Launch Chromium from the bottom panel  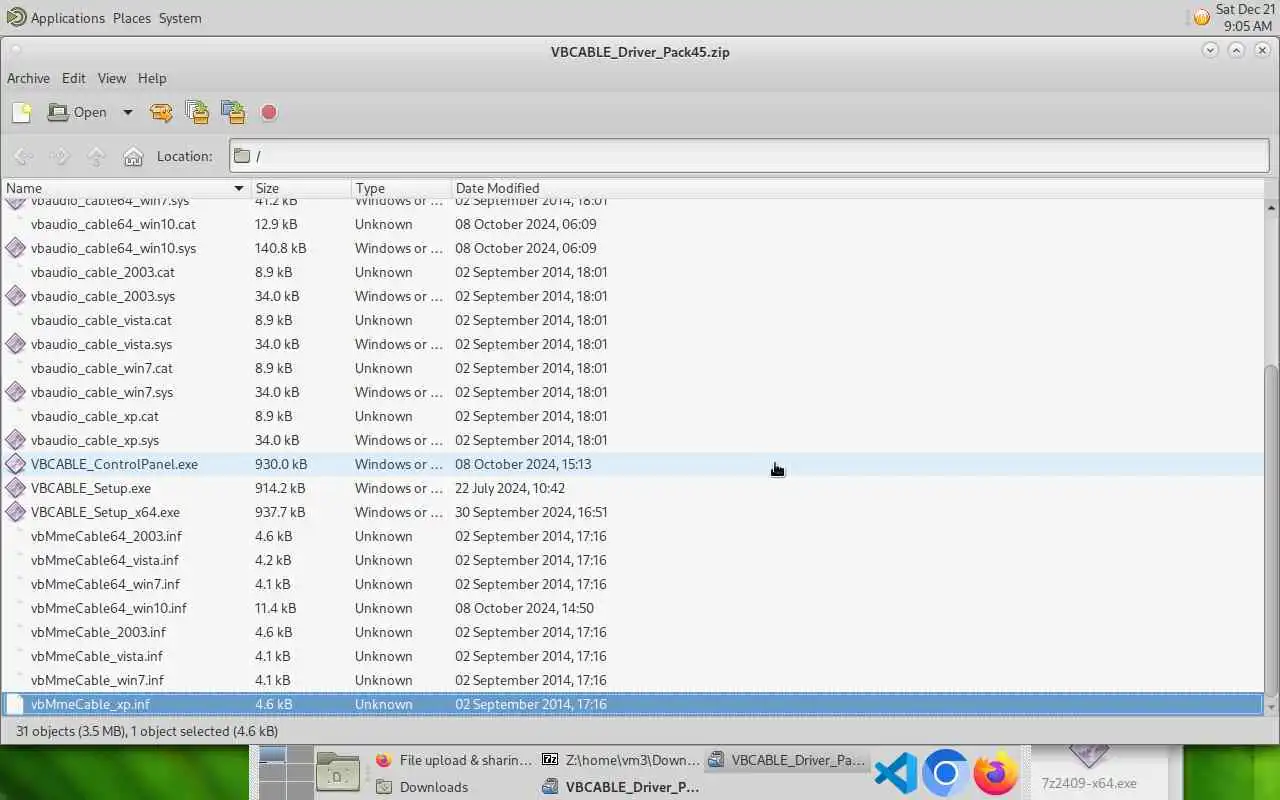tap(945, 773)
